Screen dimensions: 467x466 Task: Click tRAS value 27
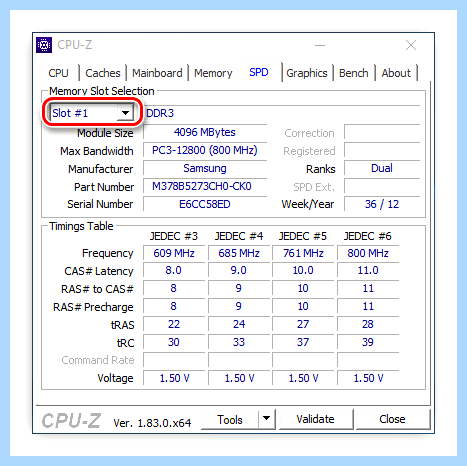tap(303, 324)
